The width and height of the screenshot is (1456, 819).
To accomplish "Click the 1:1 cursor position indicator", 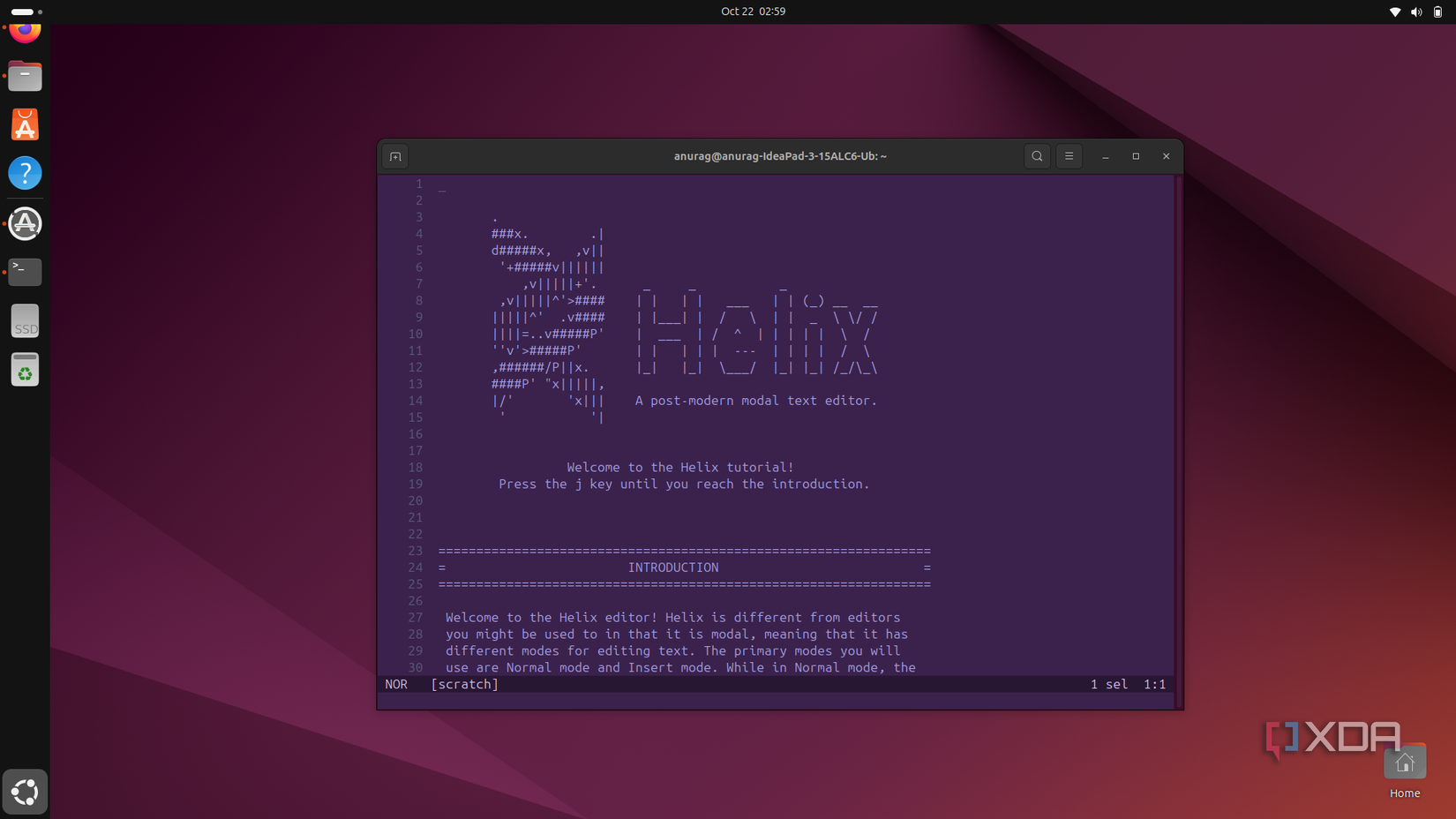I will 1154,684.
